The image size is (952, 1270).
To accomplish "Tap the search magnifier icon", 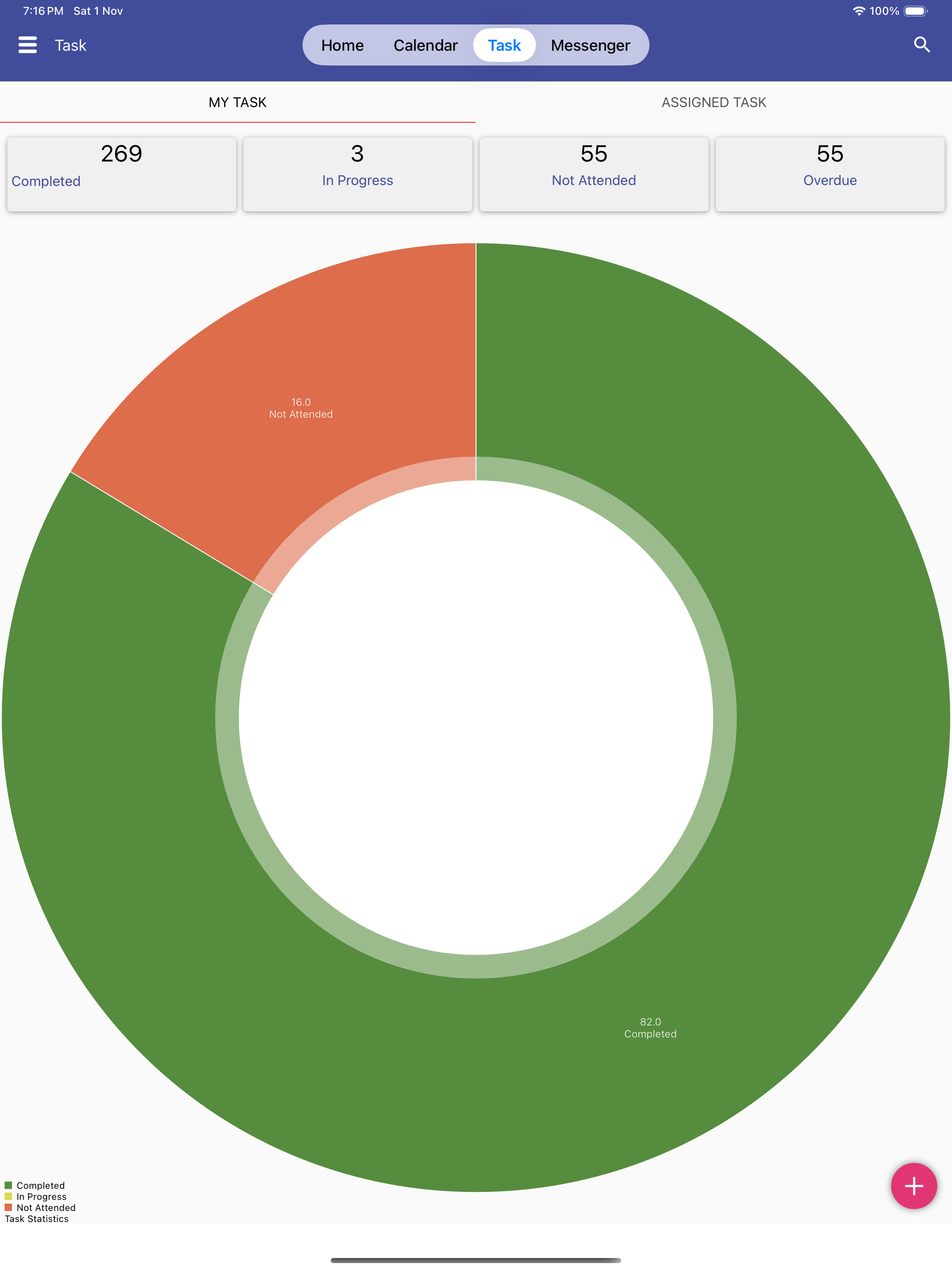I will click(x=922, y=45).
